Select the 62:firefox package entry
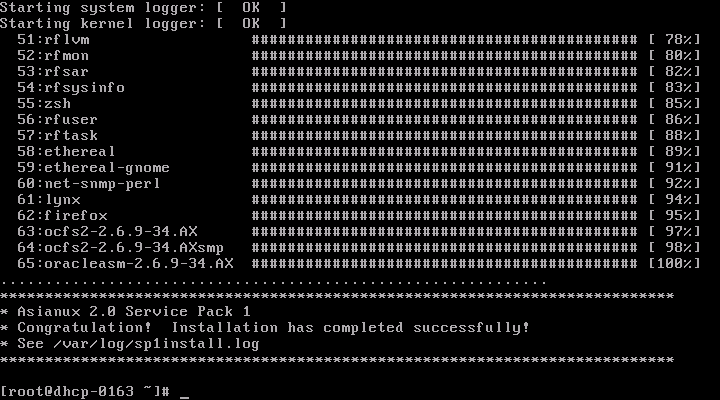 [x=62, y=215]
